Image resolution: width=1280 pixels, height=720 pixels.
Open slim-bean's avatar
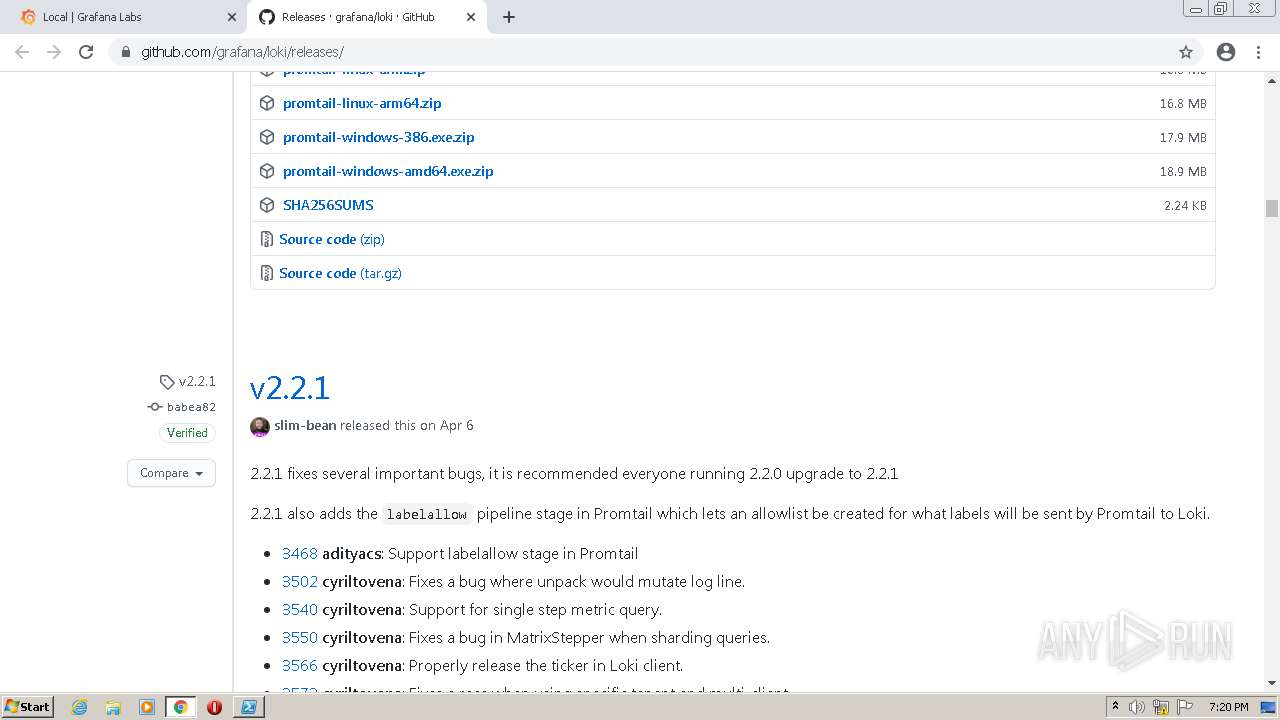[260, 426]
